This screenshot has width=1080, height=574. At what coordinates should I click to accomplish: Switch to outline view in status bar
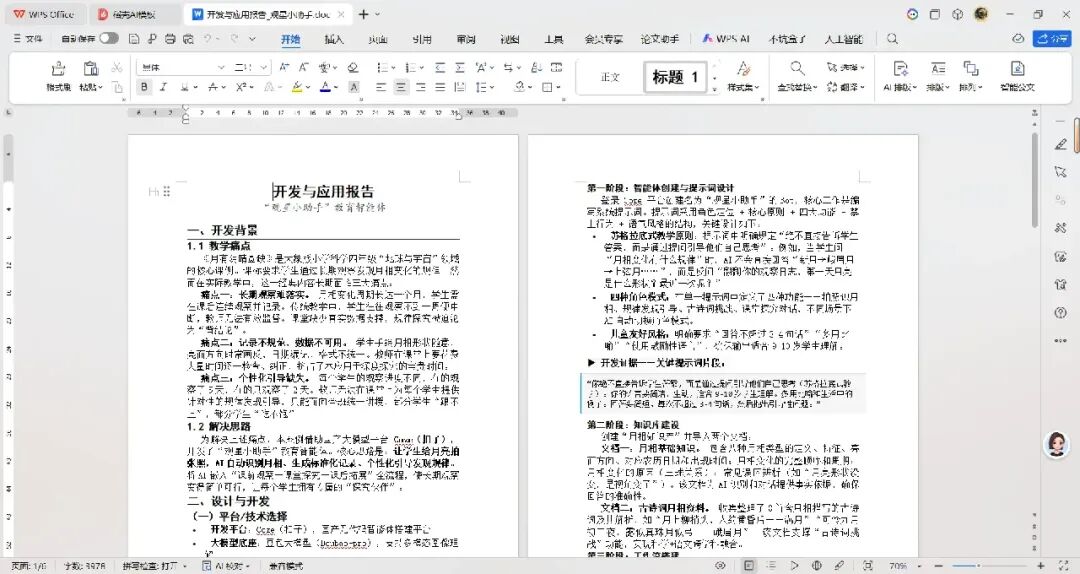coord(771,566)
